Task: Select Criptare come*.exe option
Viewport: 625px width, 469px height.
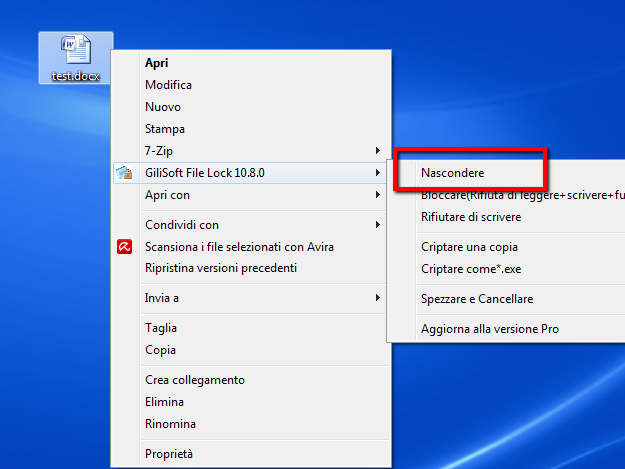Action: pos(471,269)
